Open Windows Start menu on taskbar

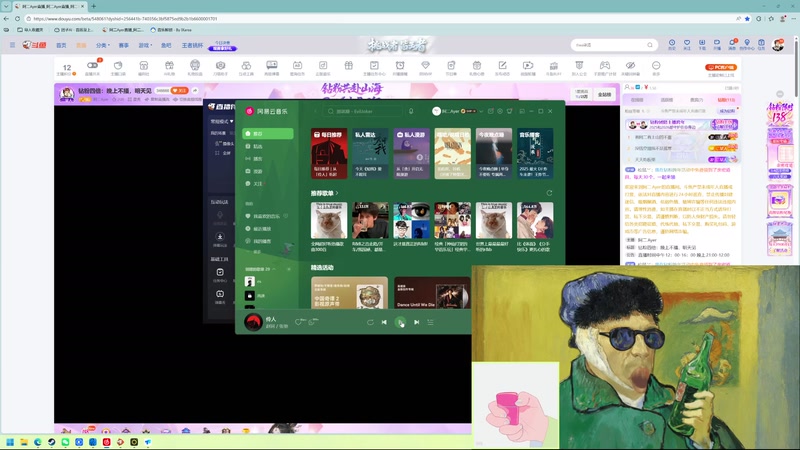(x=10, y=442)
